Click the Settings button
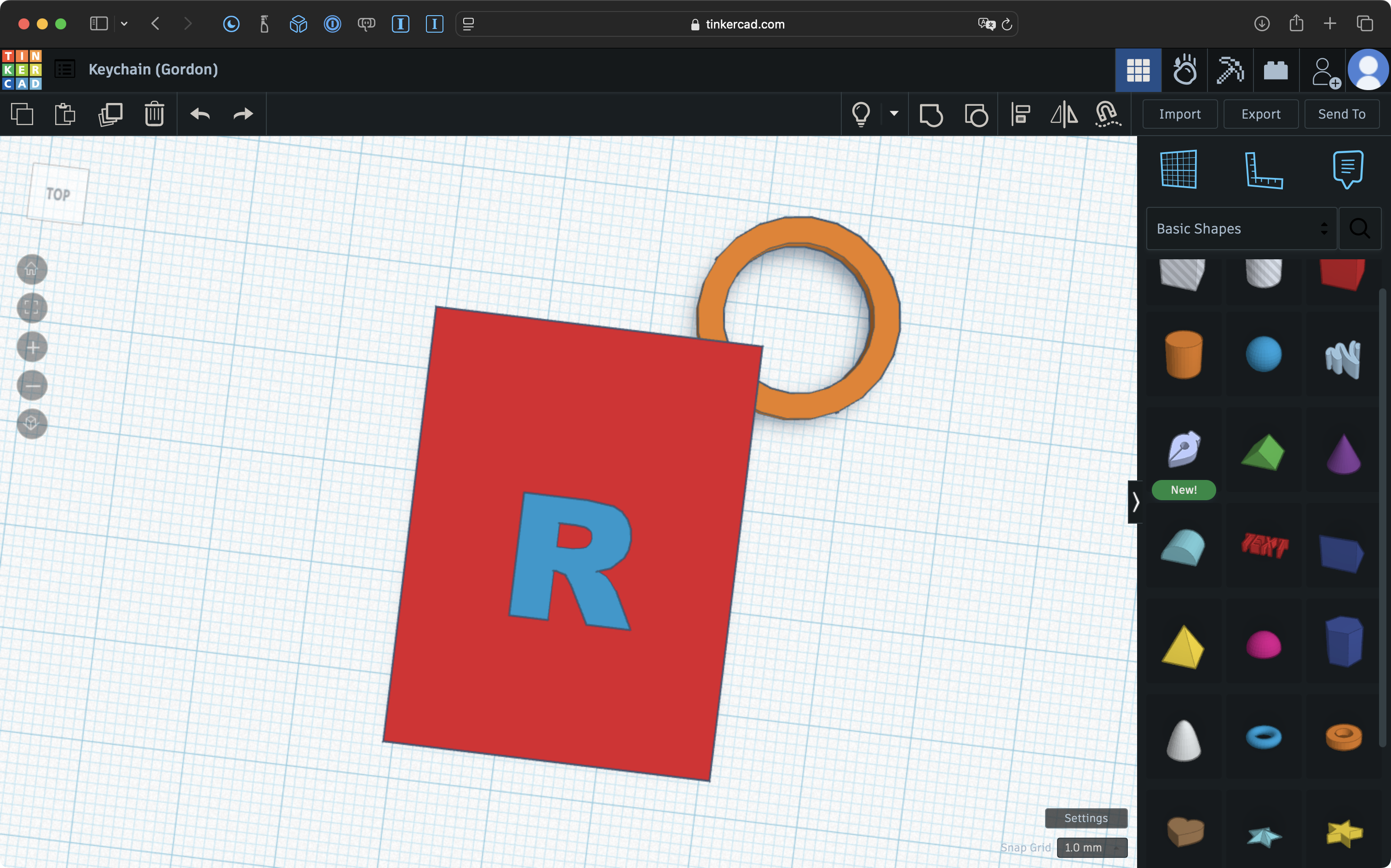1391x868 pixels. pyautogui.click(x=1086, y=818)
